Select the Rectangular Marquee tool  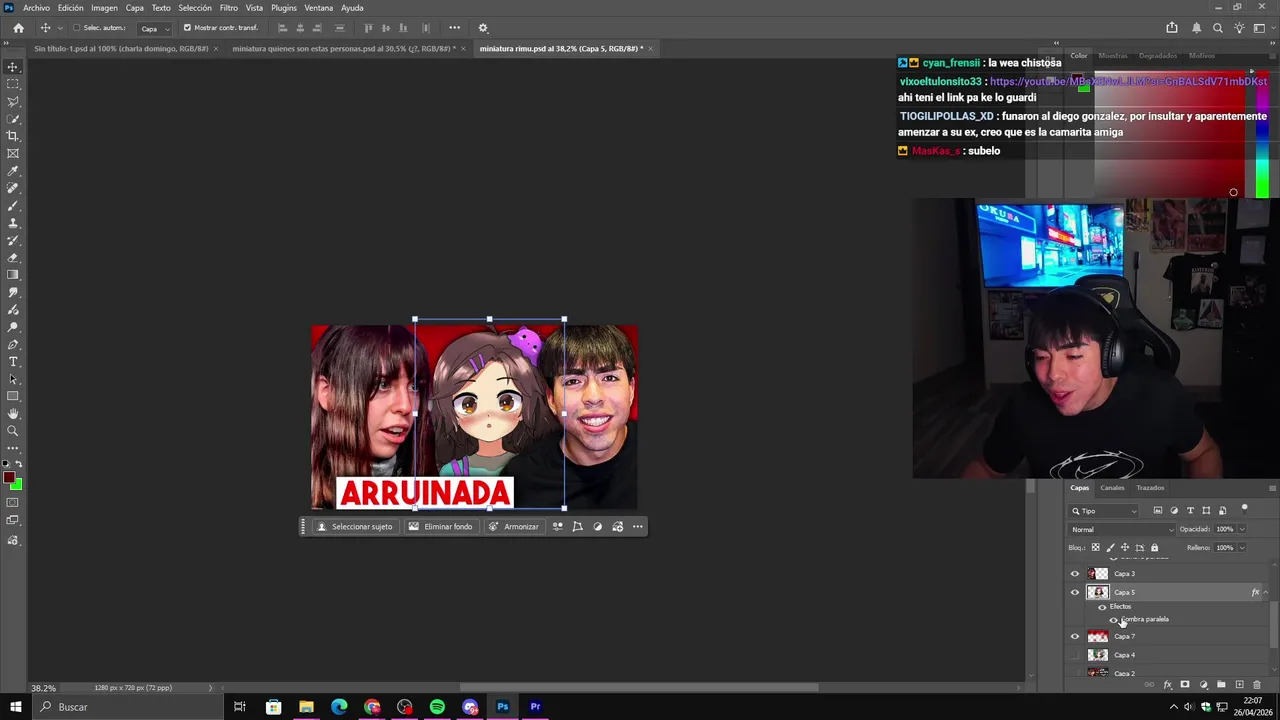13,84
